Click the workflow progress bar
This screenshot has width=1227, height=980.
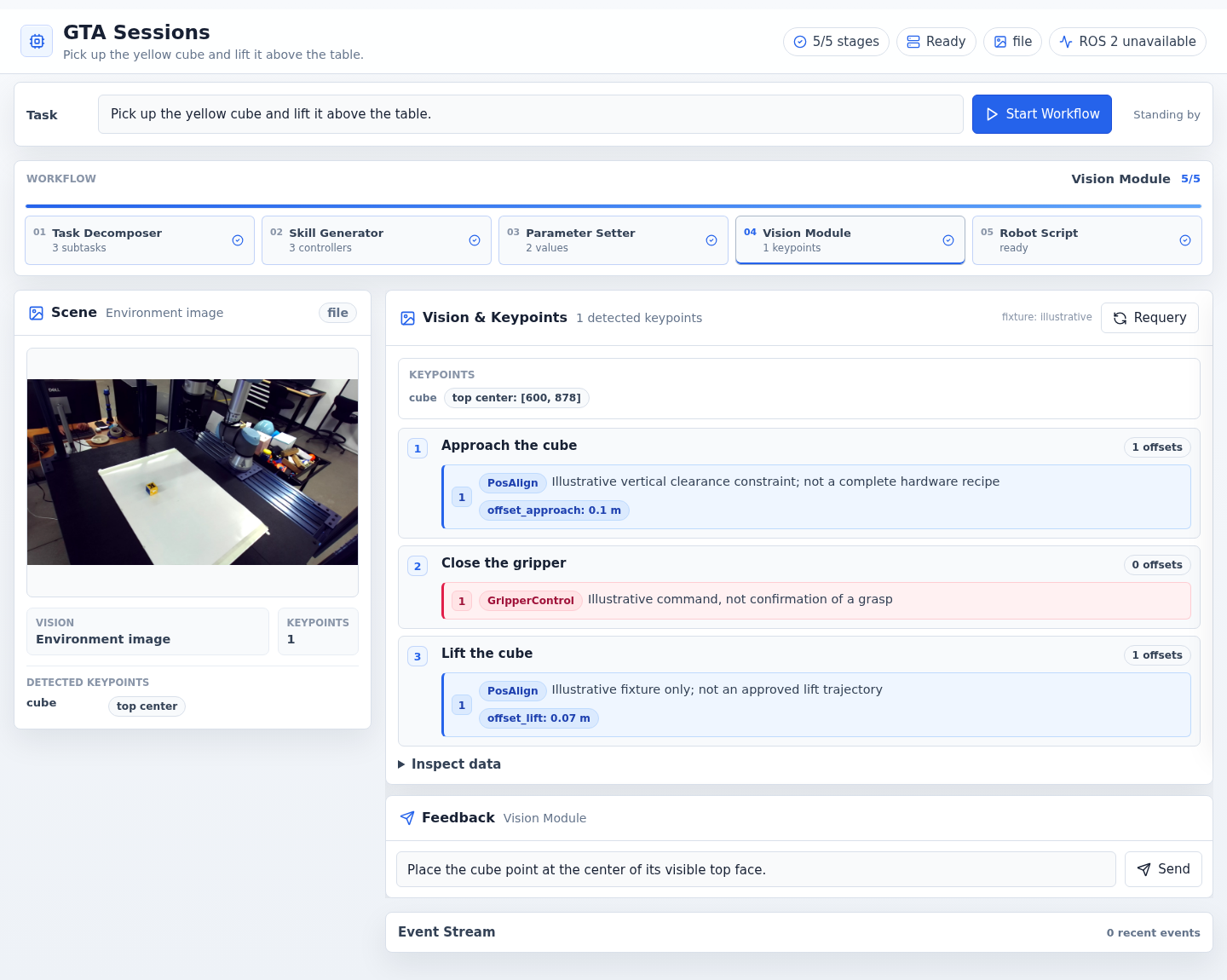click(613, 206)
